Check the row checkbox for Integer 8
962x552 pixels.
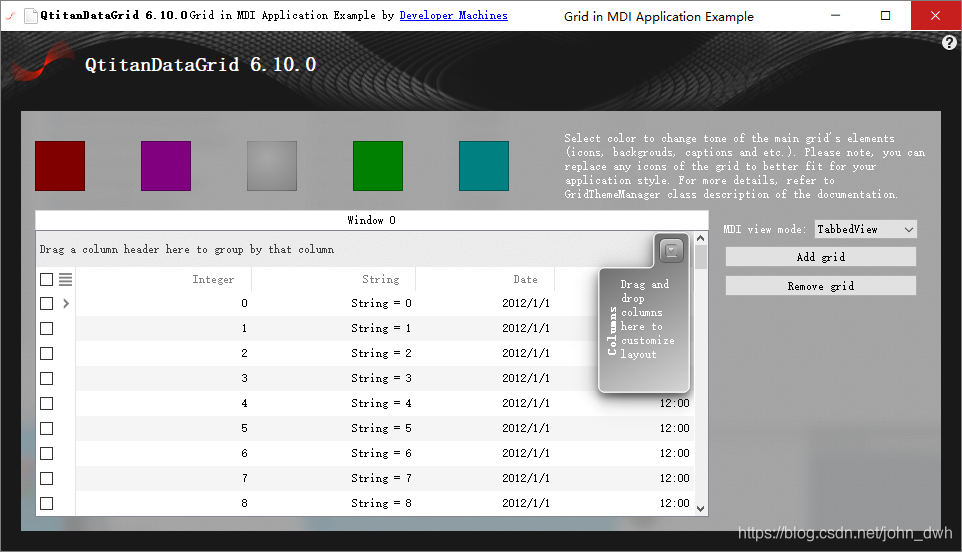pos(47,504)
